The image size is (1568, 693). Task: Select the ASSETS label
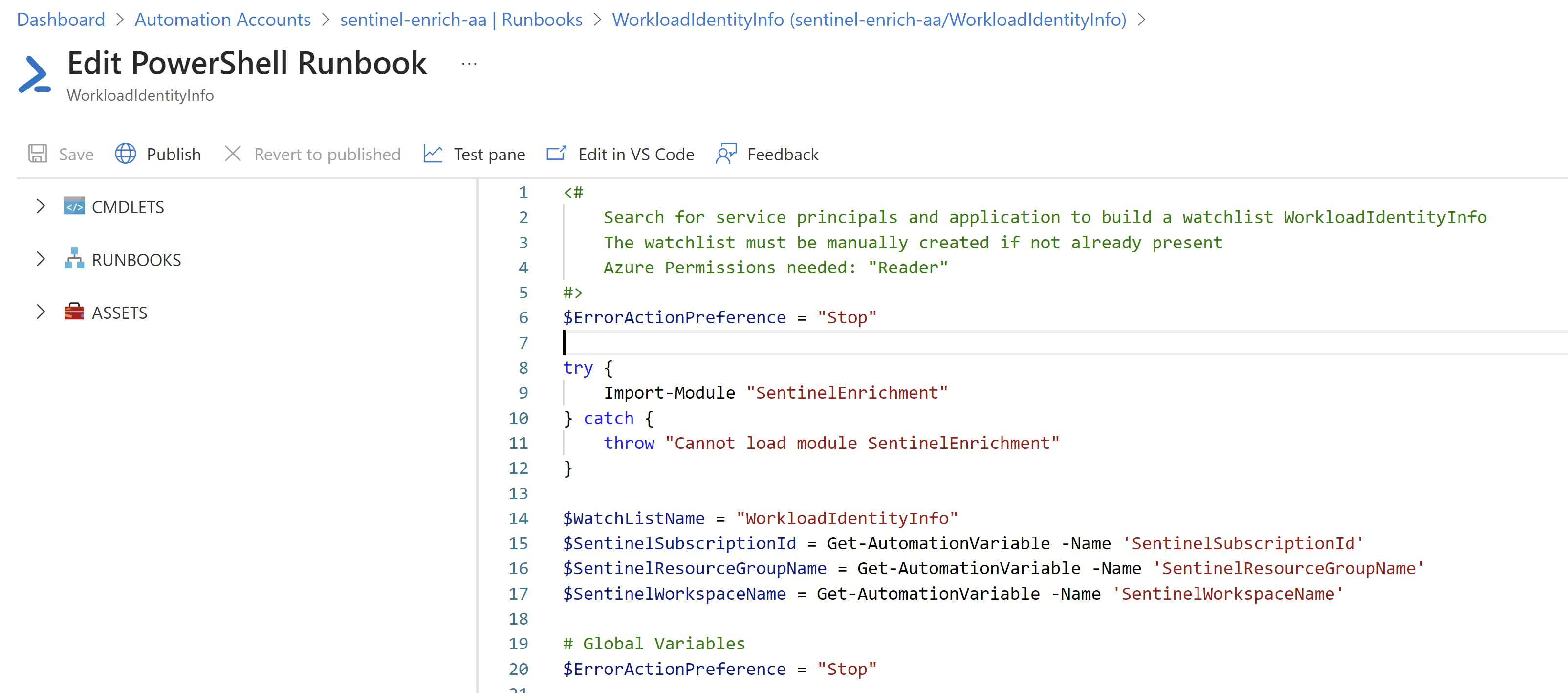click(x=119, y=313)
